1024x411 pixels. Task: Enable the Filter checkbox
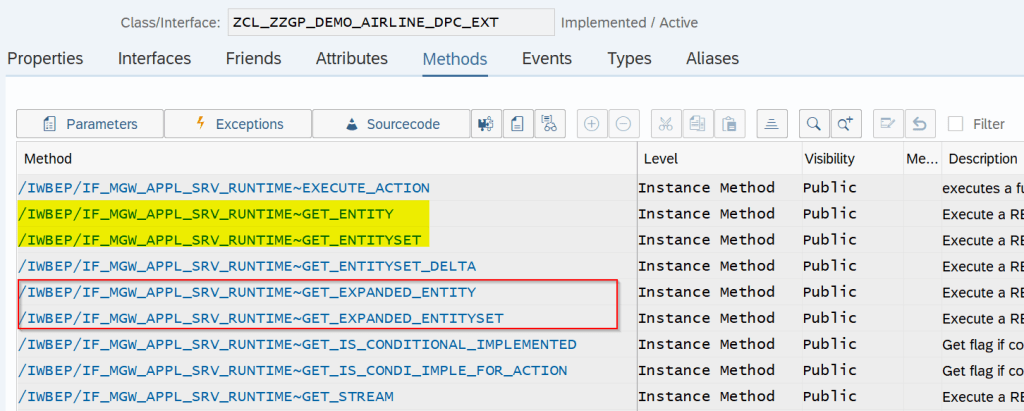tap(956, 124)
